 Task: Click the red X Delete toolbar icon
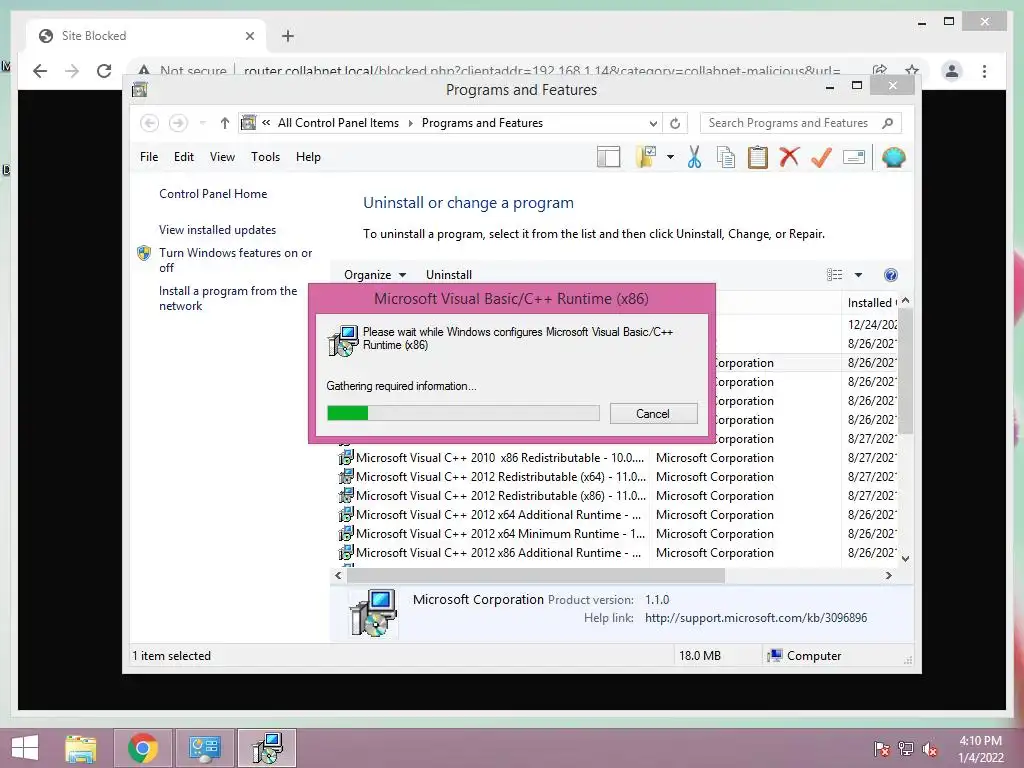click(789, 157)
